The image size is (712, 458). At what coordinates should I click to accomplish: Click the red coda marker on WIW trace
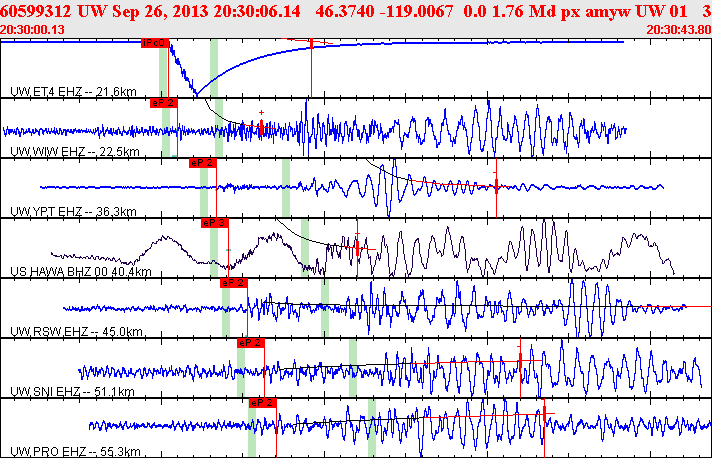pos(262,127)
